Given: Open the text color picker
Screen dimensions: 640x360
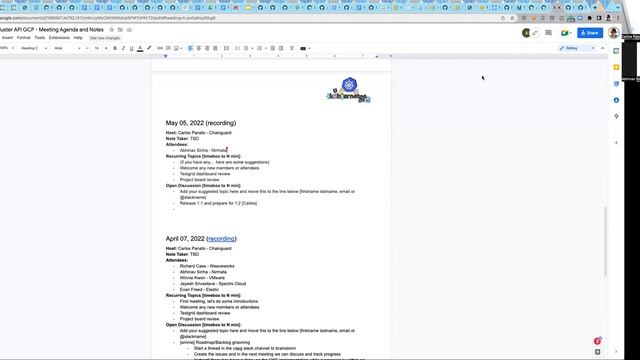Looking at the screenshot, I should (x=140, y=48).
